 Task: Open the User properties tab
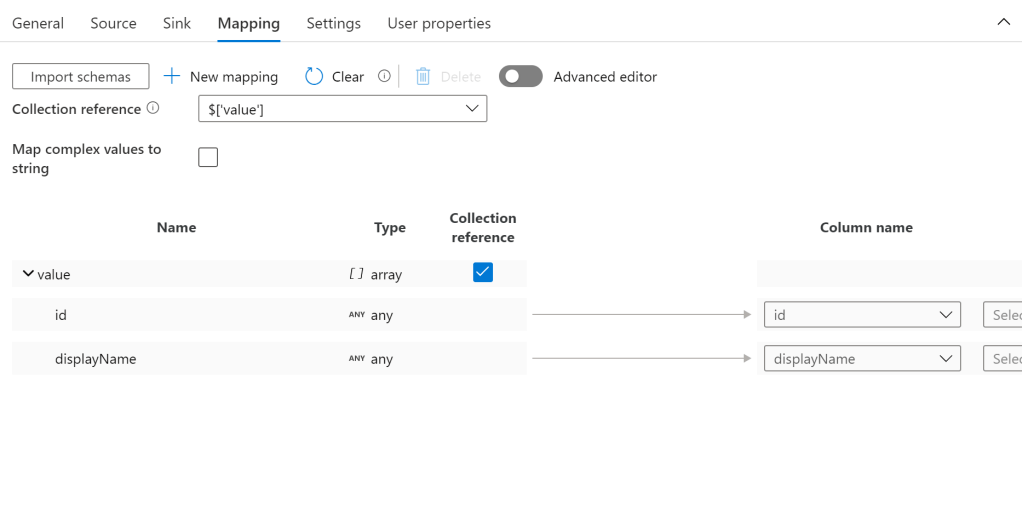coord(439,23)
